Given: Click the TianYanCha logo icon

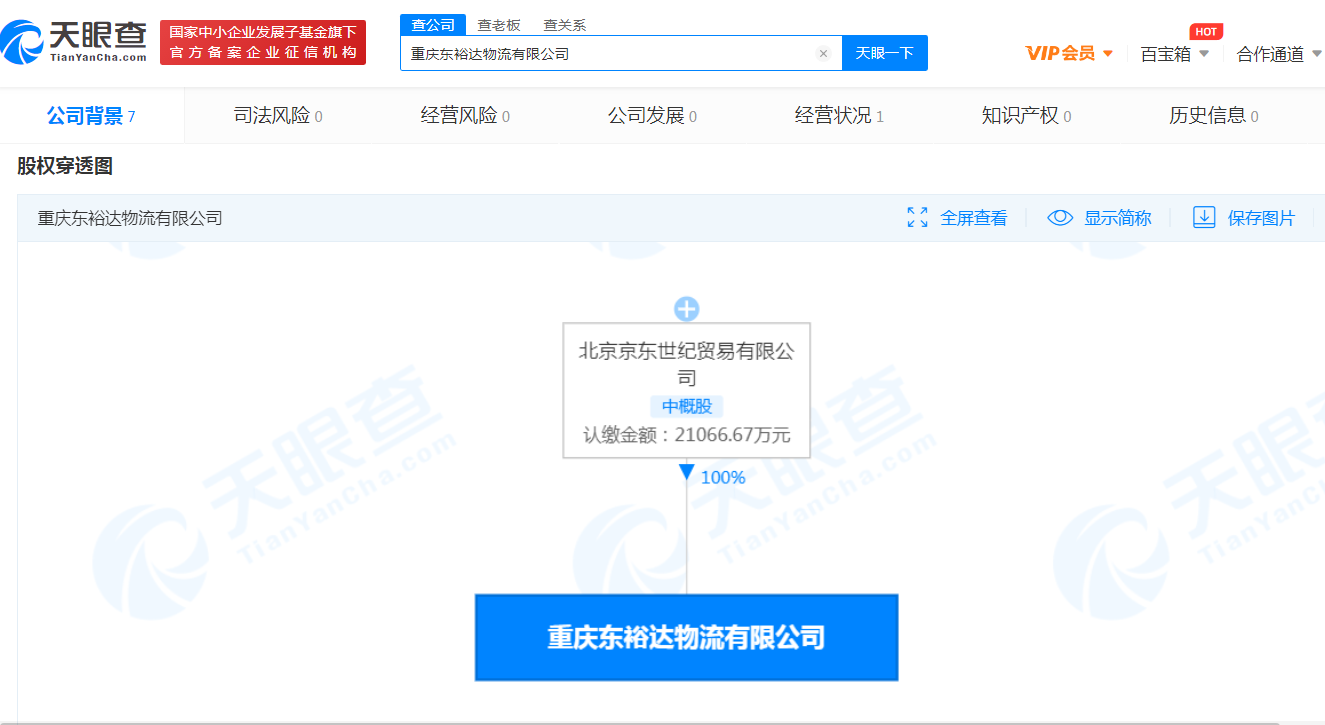Looking at the screenshot, I should click(21, 42).
